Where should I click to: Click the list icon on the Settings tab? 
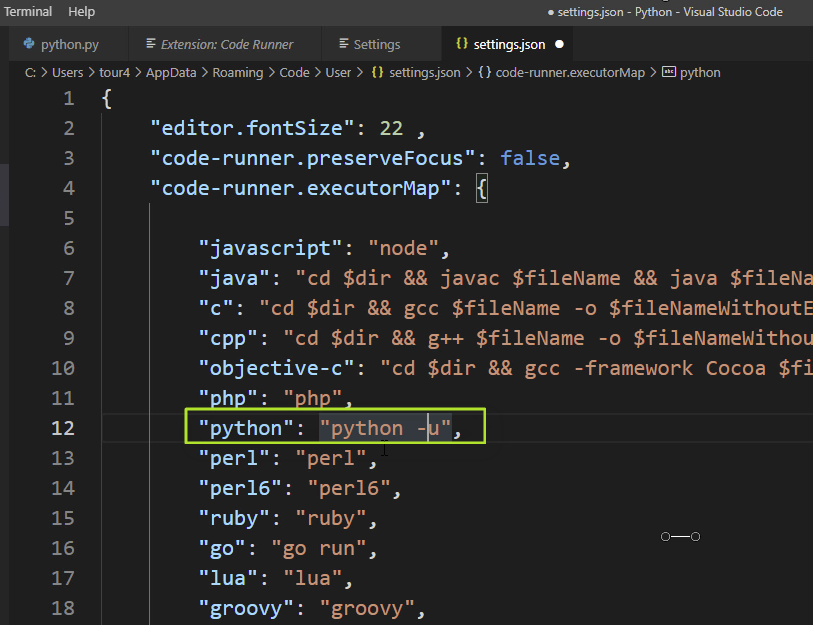pos(344,44)
